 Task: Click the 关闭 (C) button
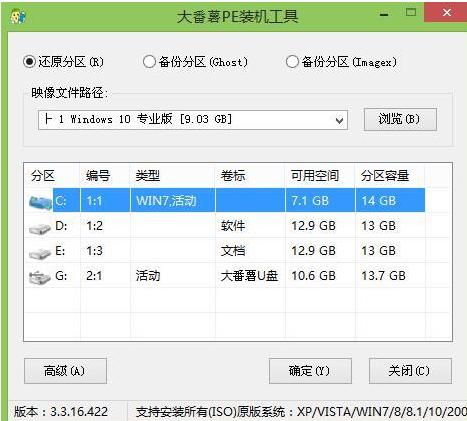410,371
